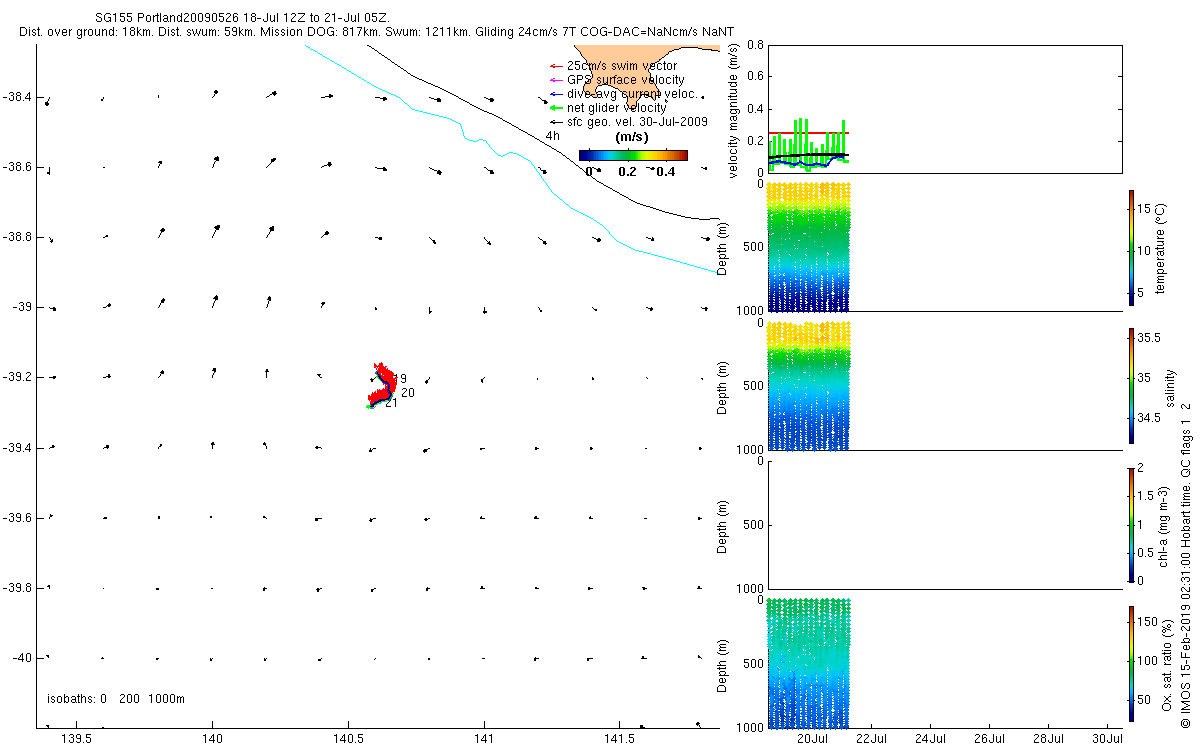Click the '140' longitude tick label
This screenshot has width=1200, height=750.
(x=212, y=739)
